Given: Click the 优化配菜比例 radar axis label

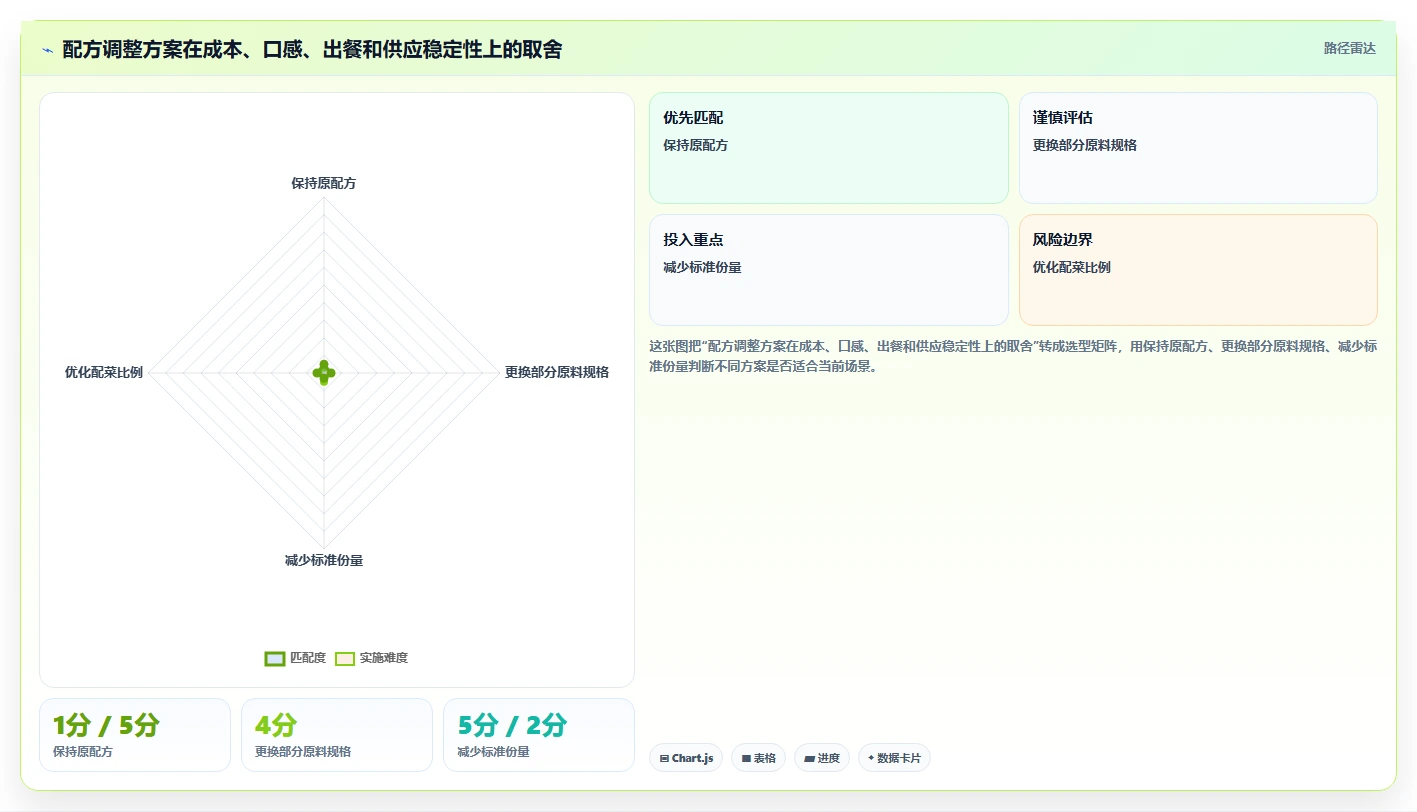Looking at the screenshot, I should point(104,372).
